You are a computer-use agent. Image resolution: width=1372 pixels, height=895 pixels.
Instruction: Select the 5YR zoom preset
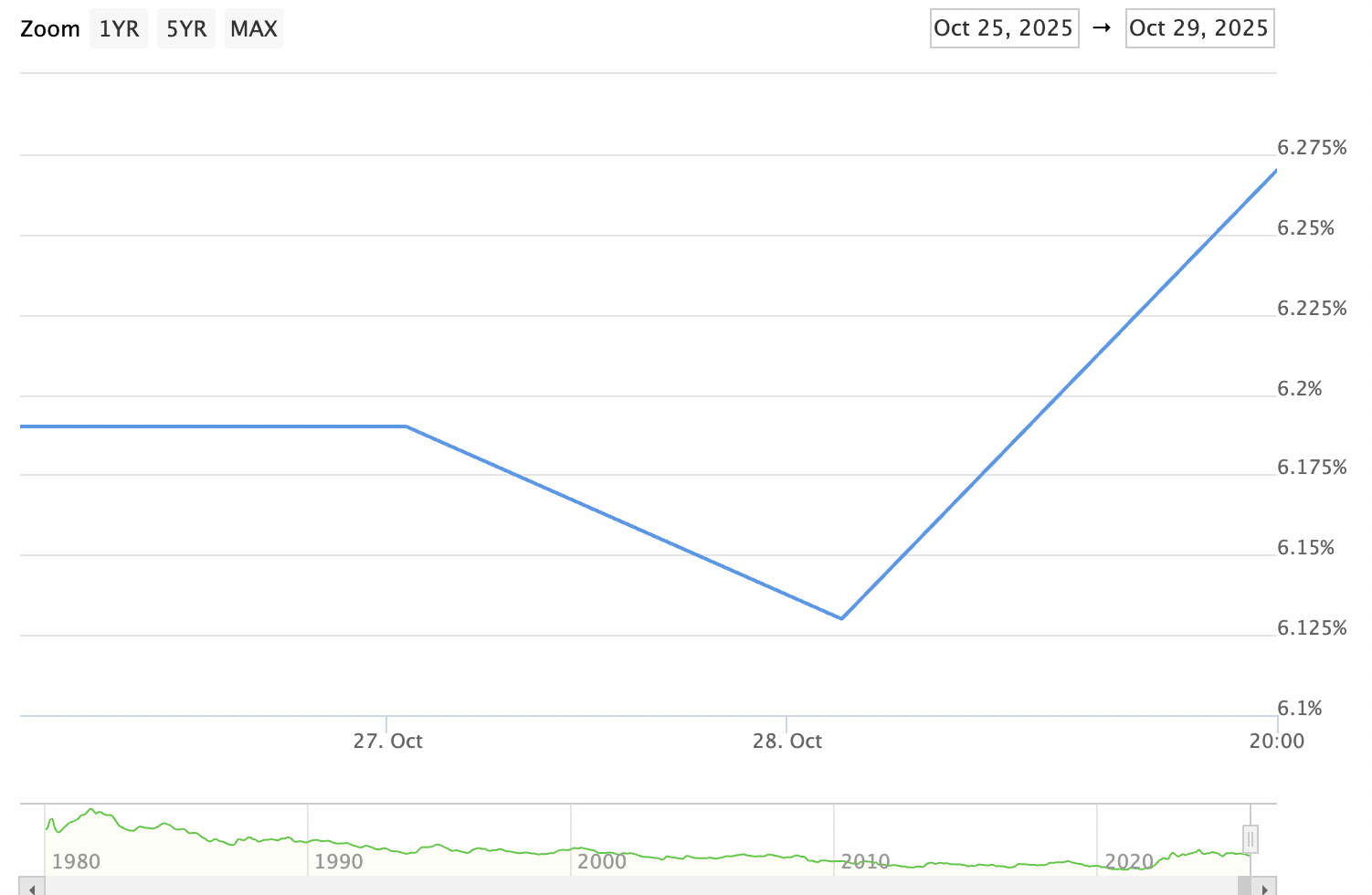click(185, 27)
